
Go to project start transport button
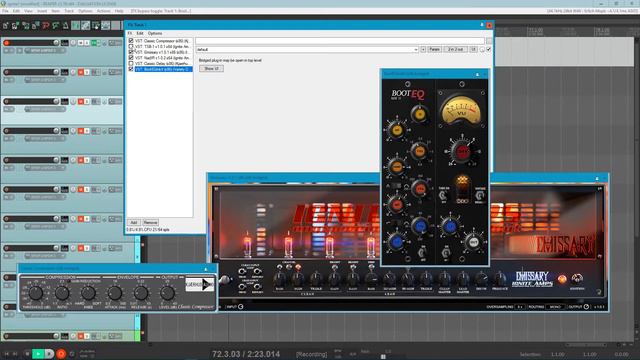click(x=7, y=354)
